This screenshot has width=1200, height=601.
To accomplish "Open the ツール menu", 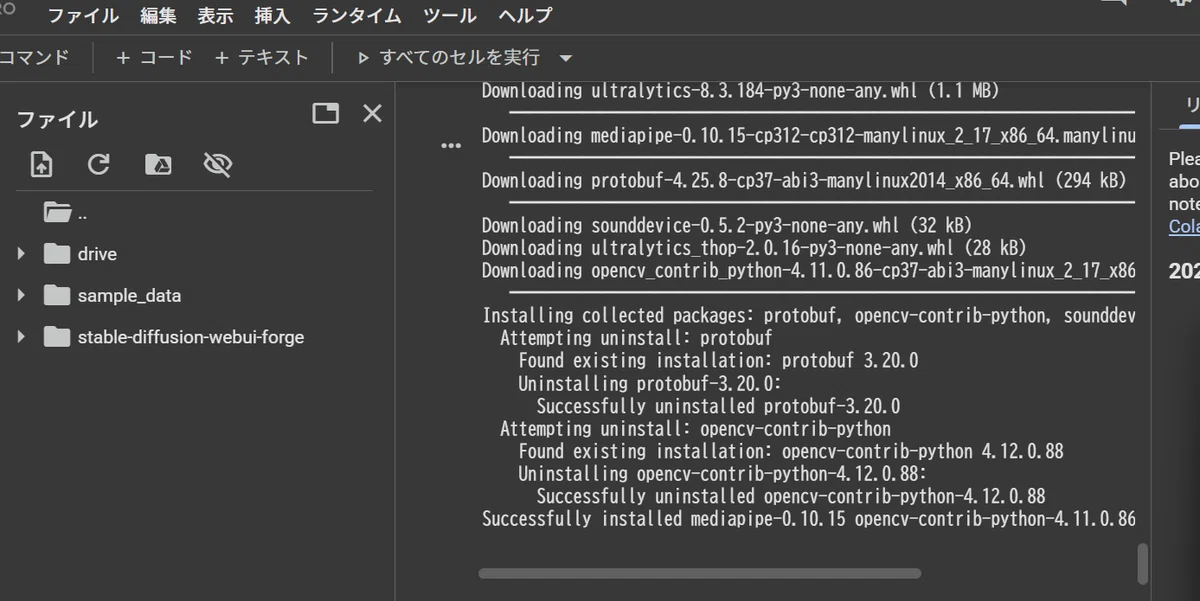I will pos(449,16).
